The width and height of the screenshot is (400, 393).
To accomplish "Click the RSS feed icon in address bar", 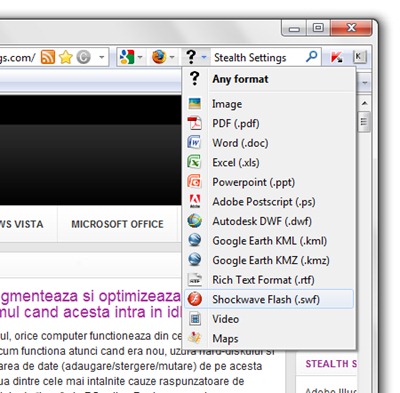I will tap(48, 57).
